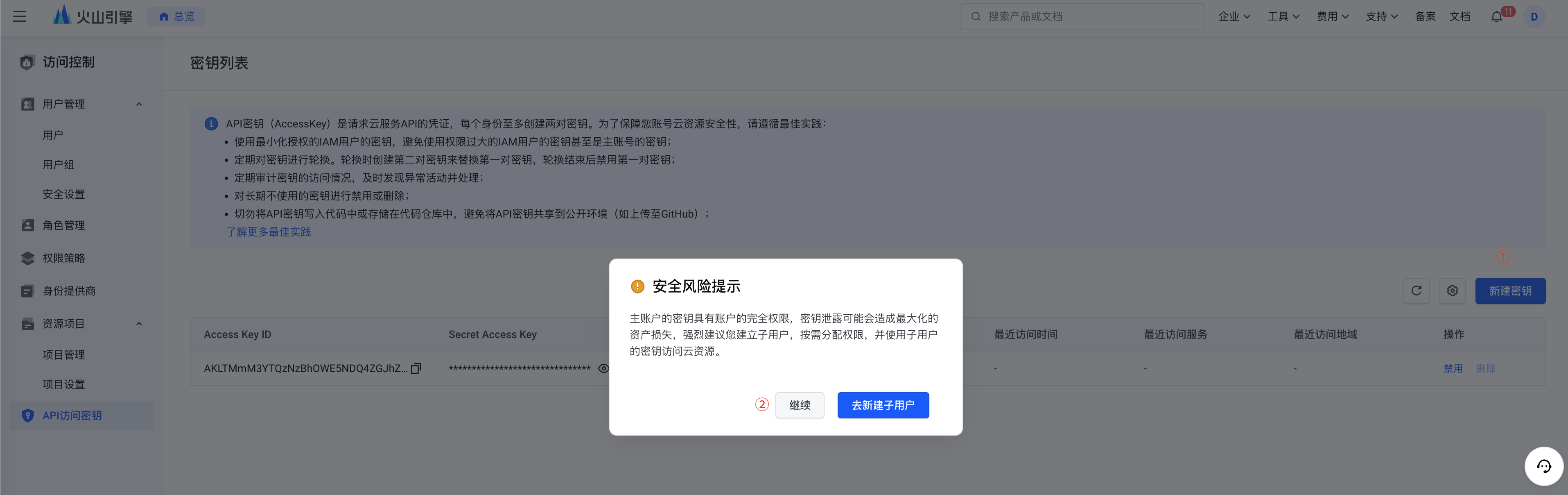
Task: Click the 继续 button in the dialog
Action: point(799,405)
